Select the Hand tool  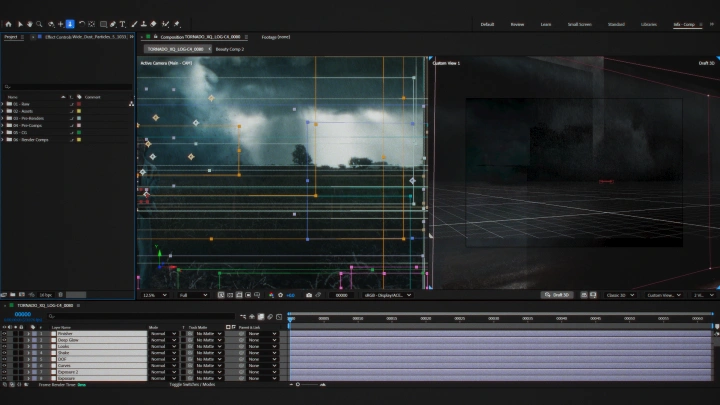[x=30, y=24]
